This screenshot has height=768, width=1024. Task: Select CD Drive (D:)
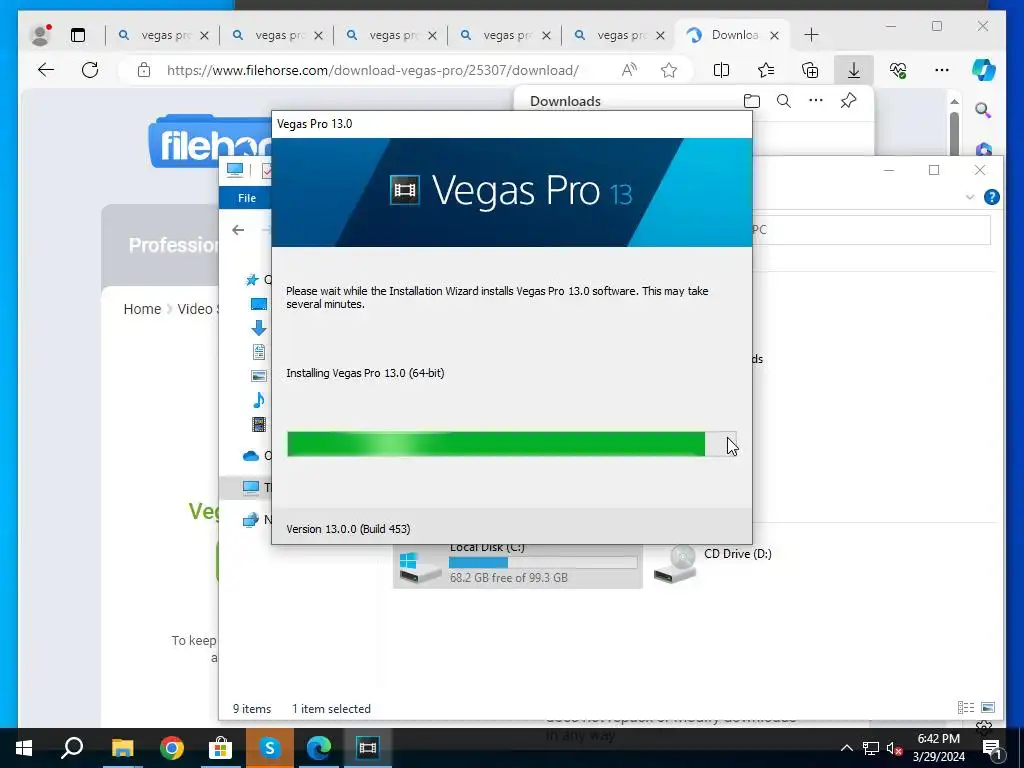pos(713,563)
